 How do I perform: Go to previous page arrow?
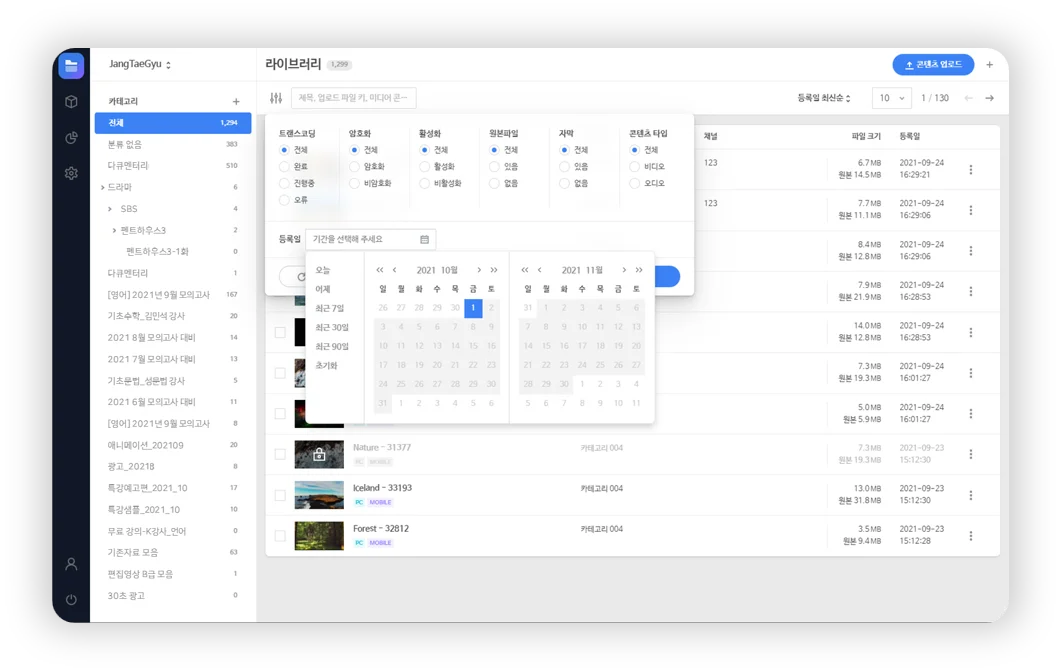(x=968, y=98)
